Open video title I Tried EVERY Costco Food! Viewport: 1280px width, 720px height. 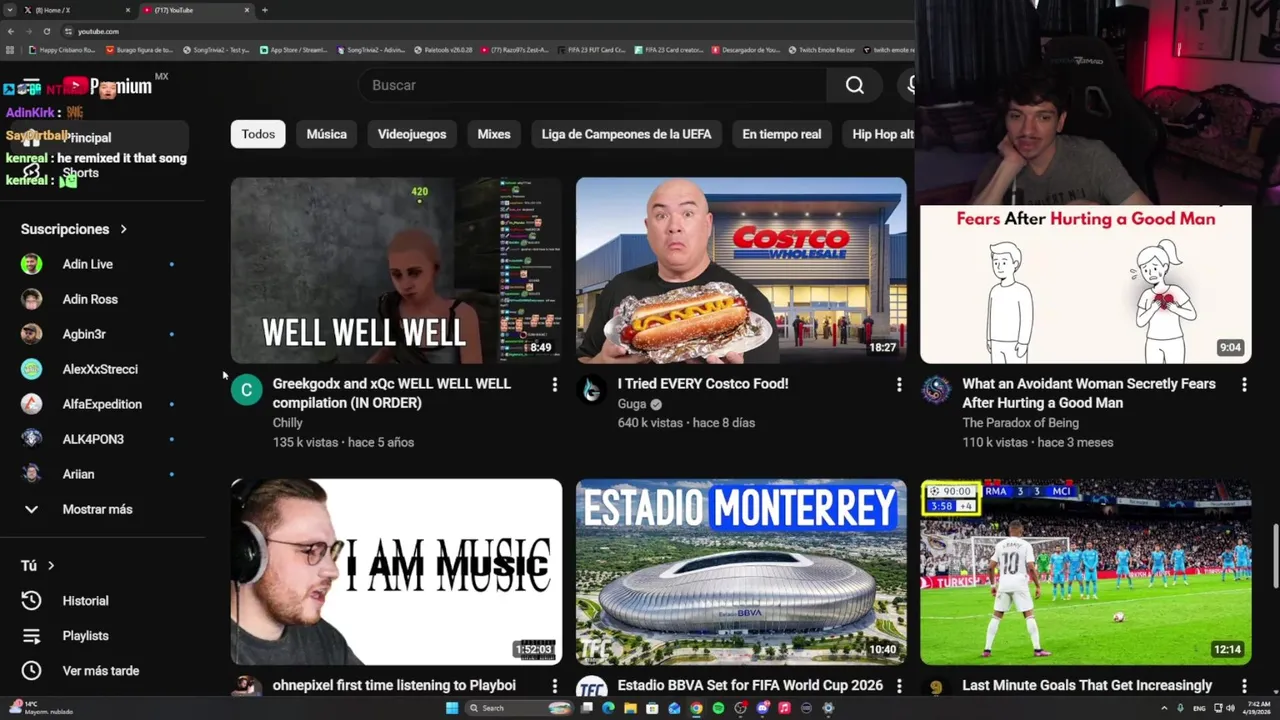[703, 384]
